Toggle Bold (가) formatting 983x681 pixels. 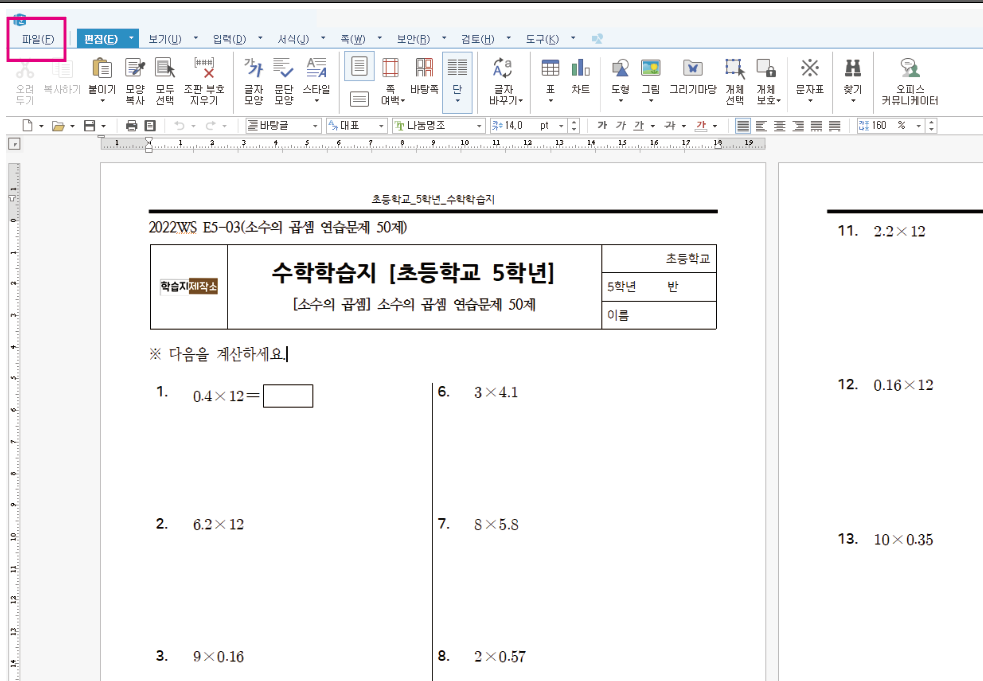[x=602, y=125]
